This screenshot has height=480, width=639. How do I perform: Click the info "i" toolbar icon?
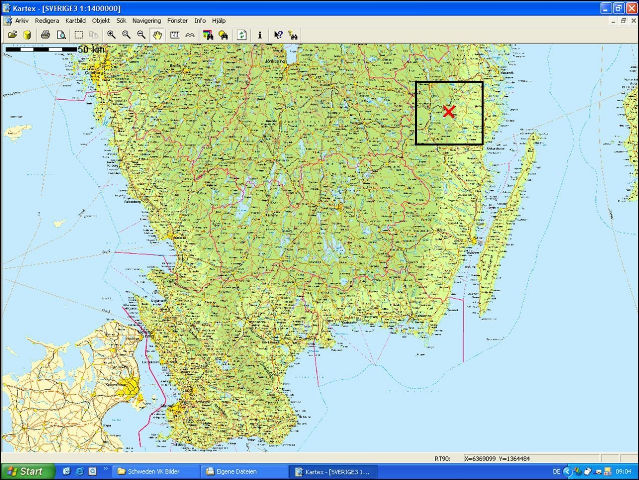tap(260, 34)
